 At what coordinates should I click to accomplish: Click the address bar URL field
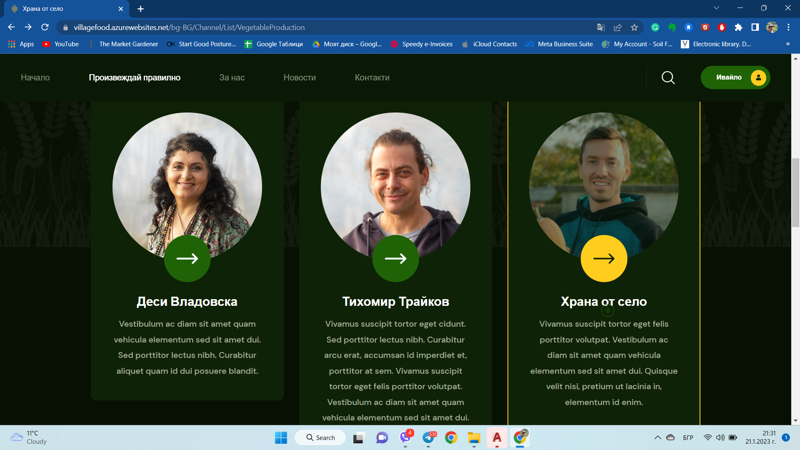click(x=300, y=27)
